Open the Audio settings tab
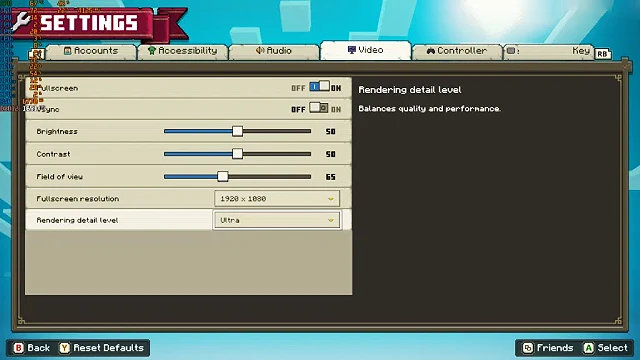 pyautogui.click(x=274, y=51)
